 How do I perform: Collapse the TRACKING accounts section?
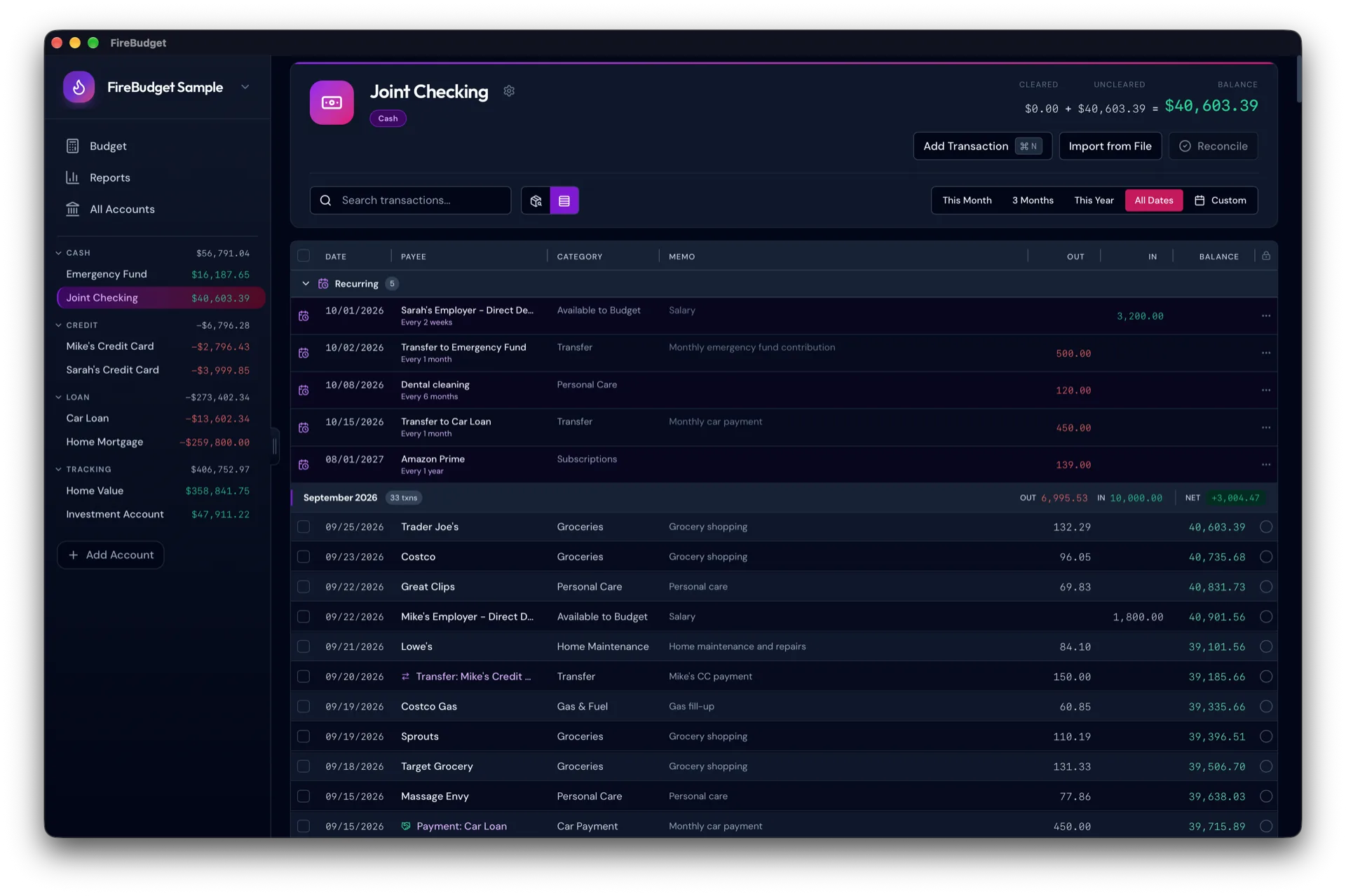(x=58, y=469)
